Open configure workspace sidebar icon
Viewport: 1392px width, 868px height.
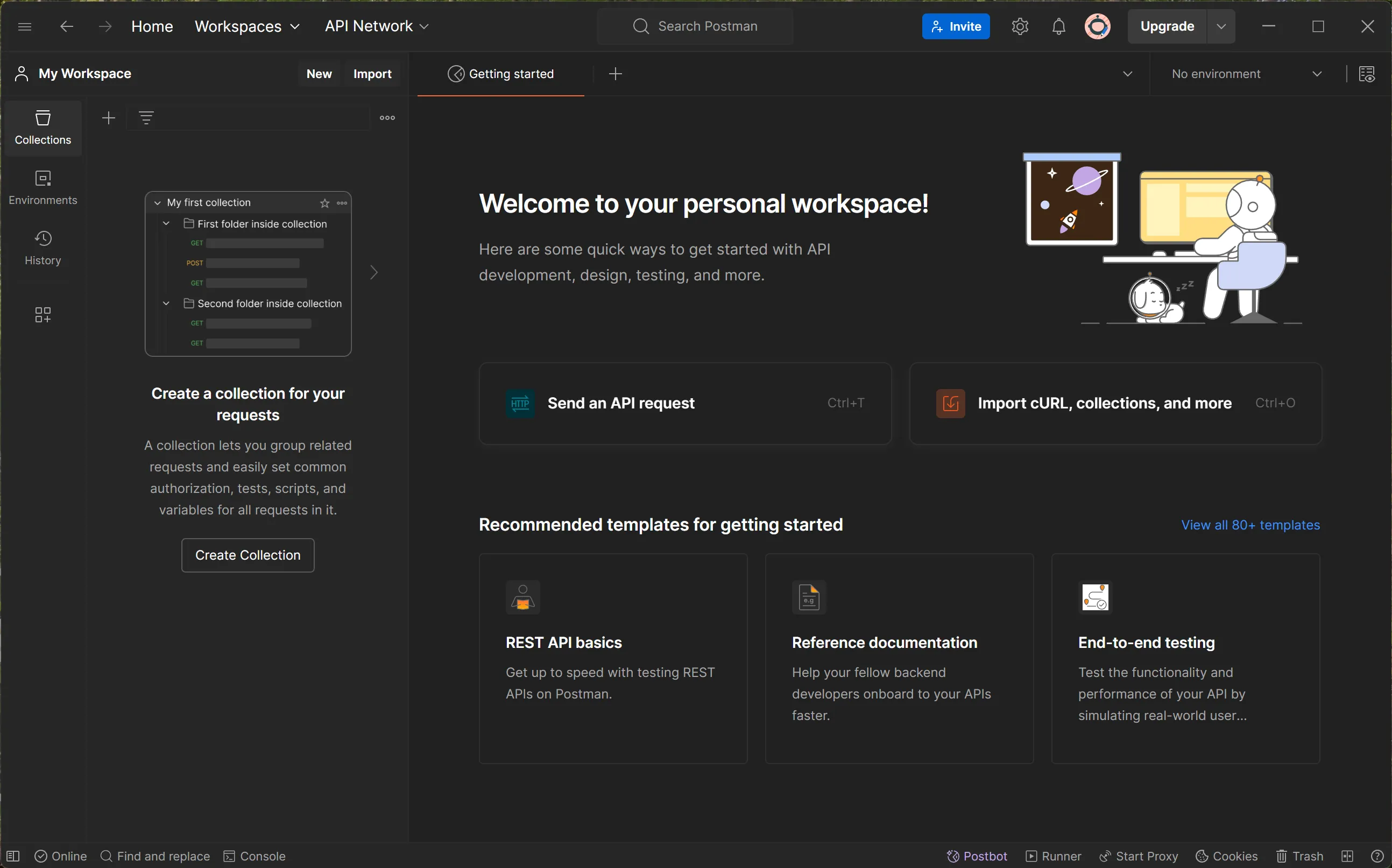(43, 314)
